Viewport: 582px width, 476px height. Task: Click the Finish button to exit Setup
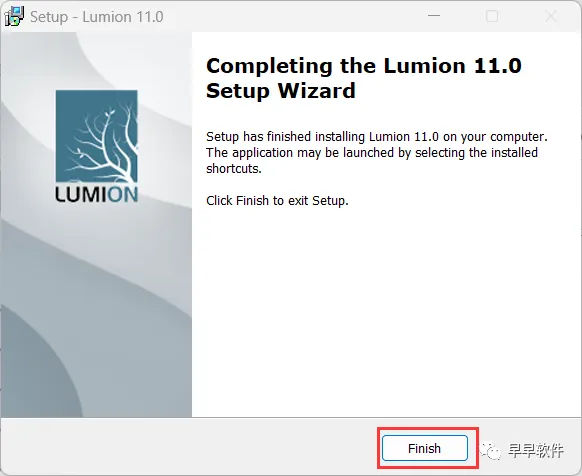[x=425, y=448]
